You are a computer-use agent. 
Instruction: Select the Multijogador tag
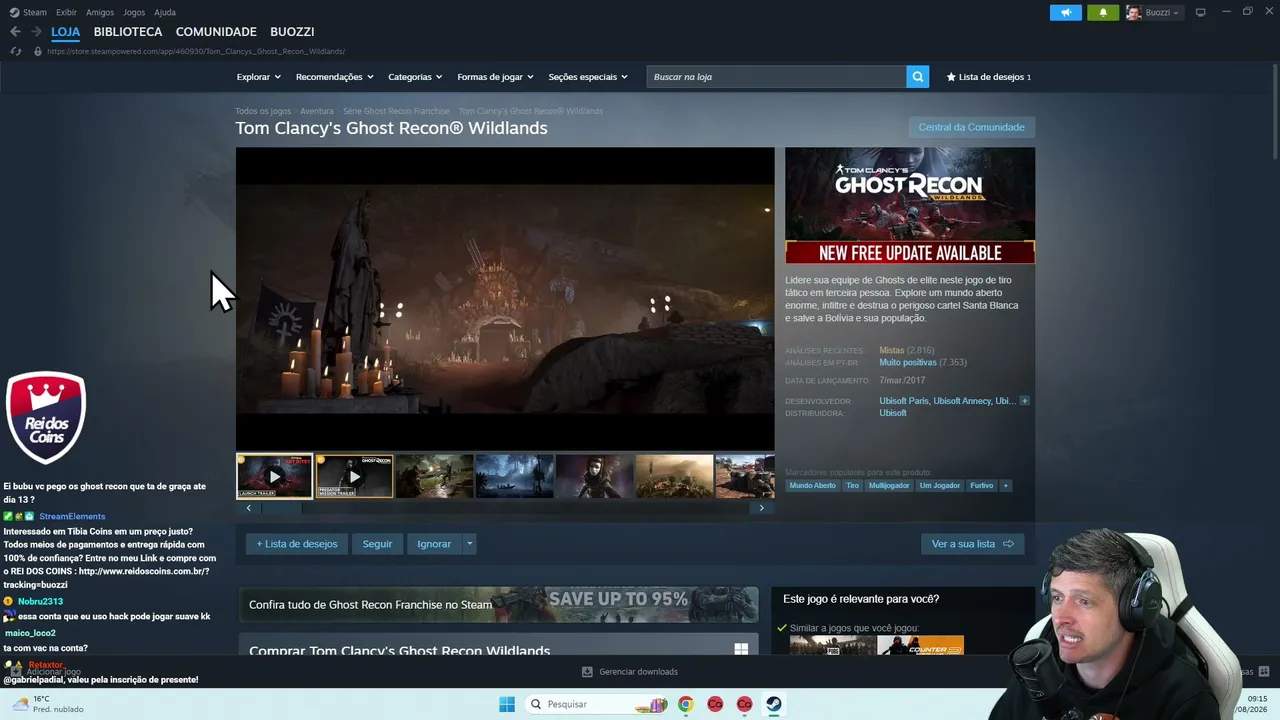coord(889,486)
